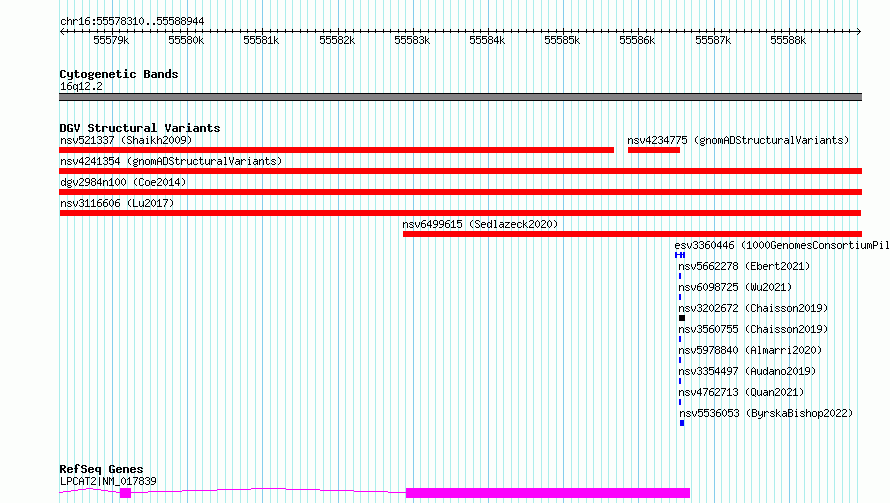
Task: Click the ruler's left arrowhead
Action: [62, 32]
